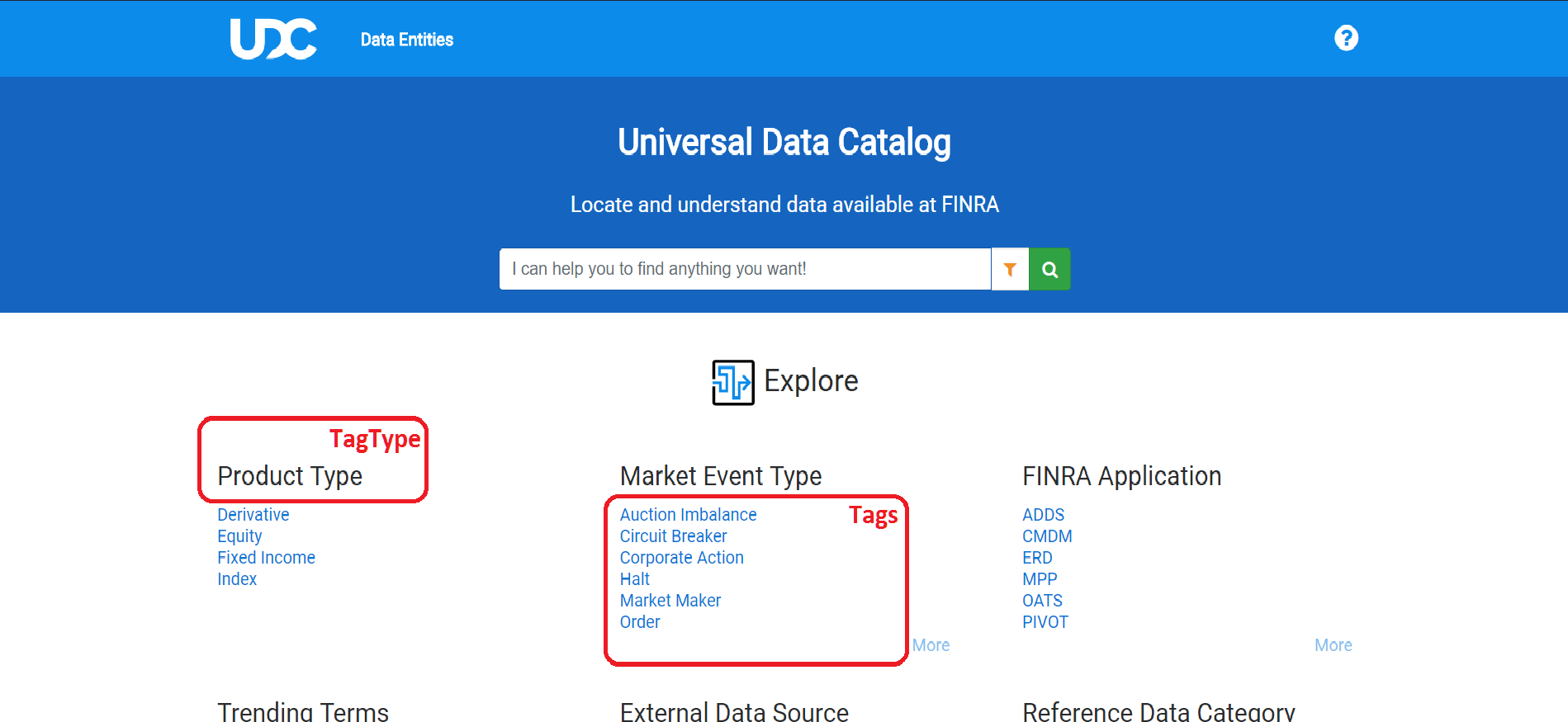Click the Explore maze icon
Viewport: 1568px width, 722px height.
point(733,382)
